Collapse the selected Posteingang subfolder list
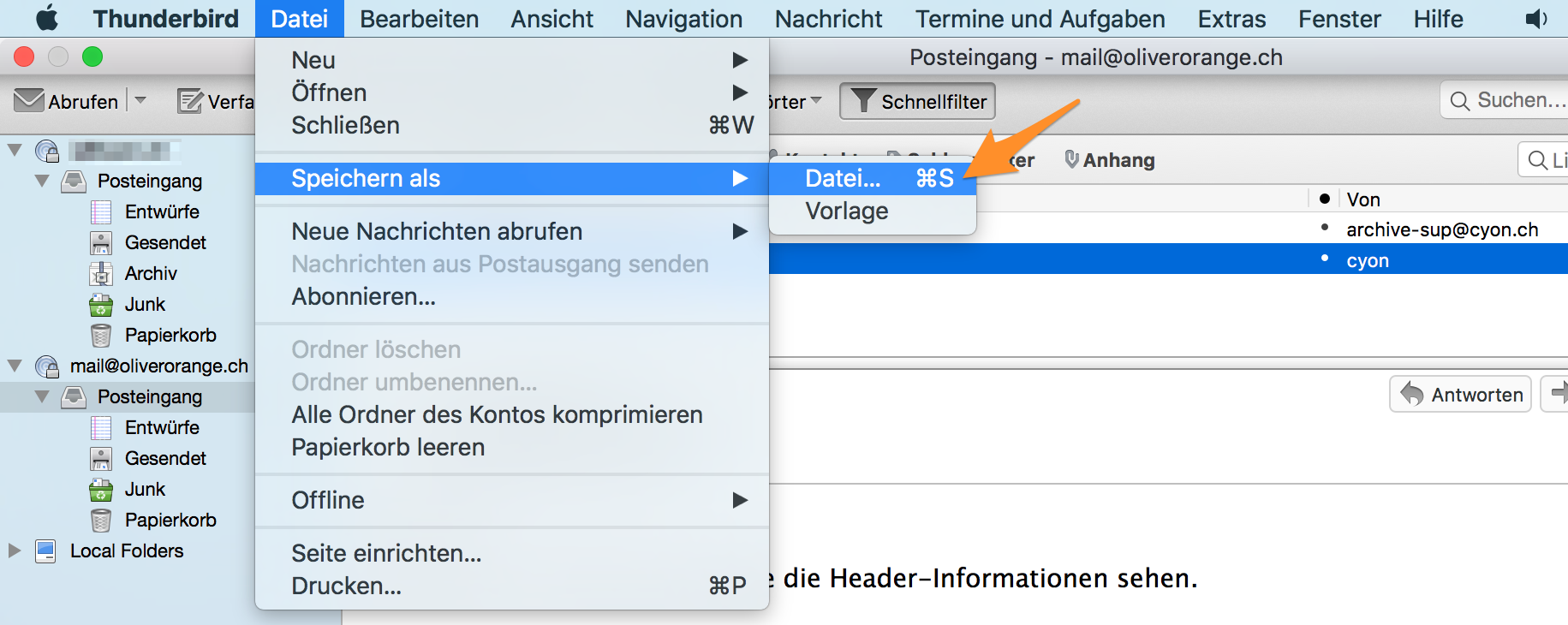This screenshot has height=625, width=1568. click(42, 396)
